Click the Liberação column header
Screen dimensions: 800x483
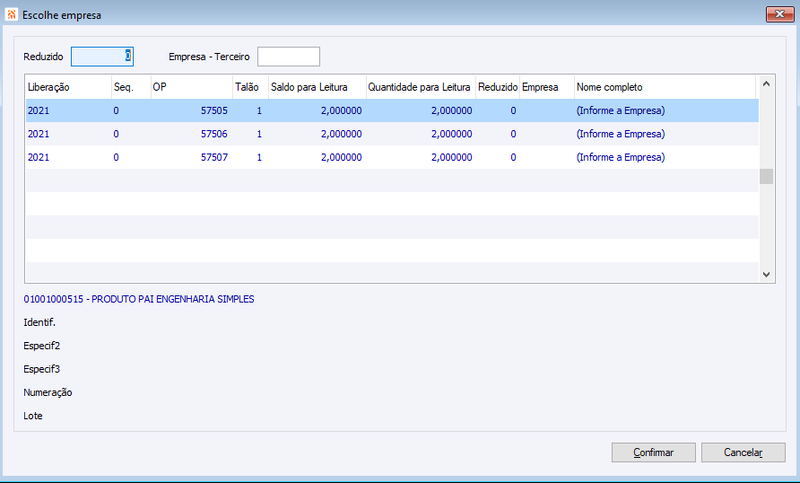tap(68, 87)
